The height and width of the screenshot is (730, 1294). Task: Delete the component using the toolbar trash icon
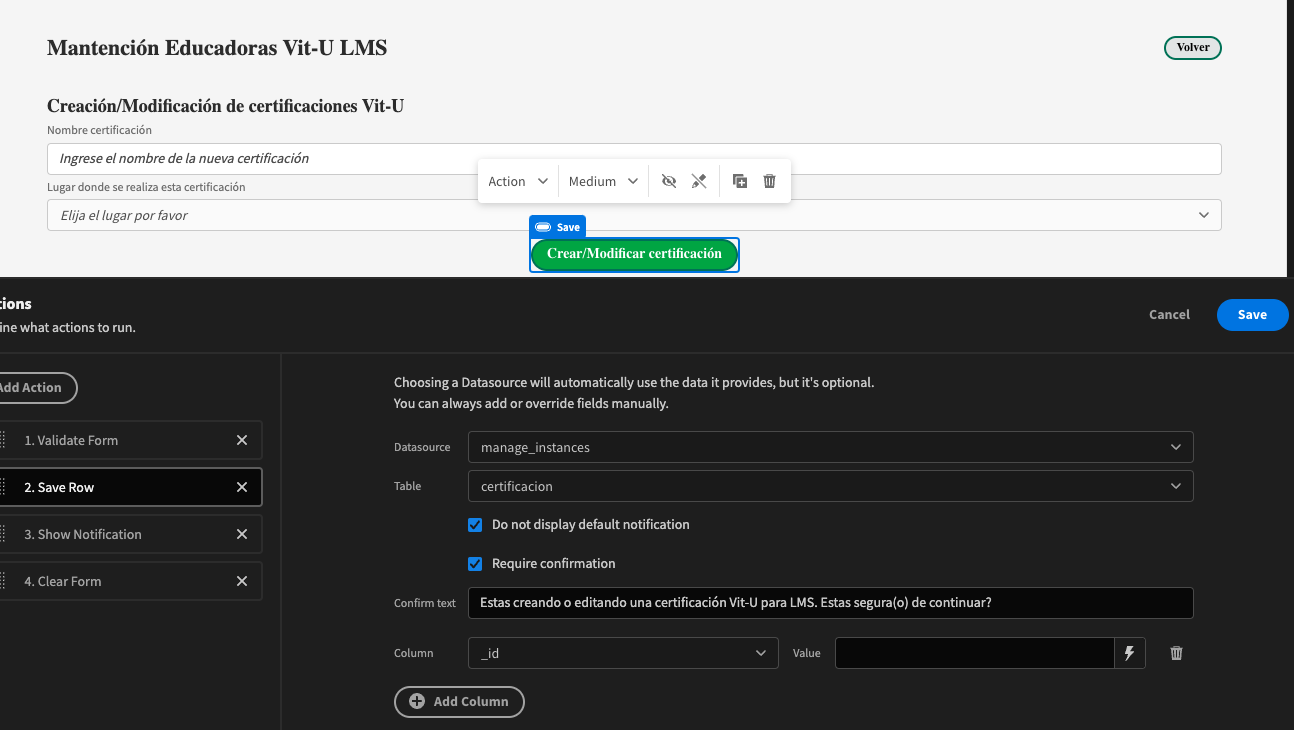click(x=769, y=181)
